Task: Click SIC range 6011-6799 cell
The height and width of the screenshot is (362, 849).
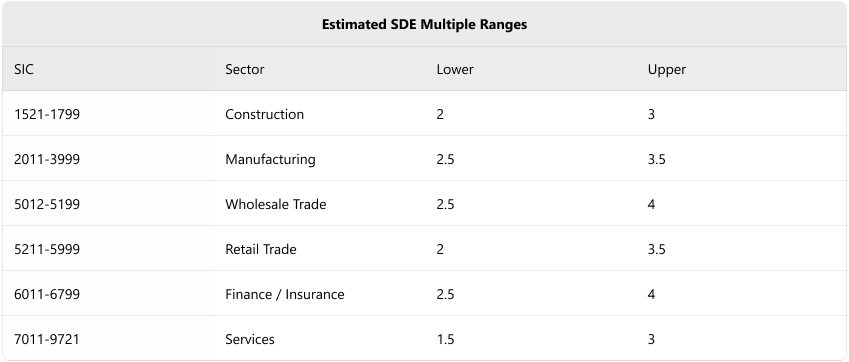Action: [x=47, y=294]
